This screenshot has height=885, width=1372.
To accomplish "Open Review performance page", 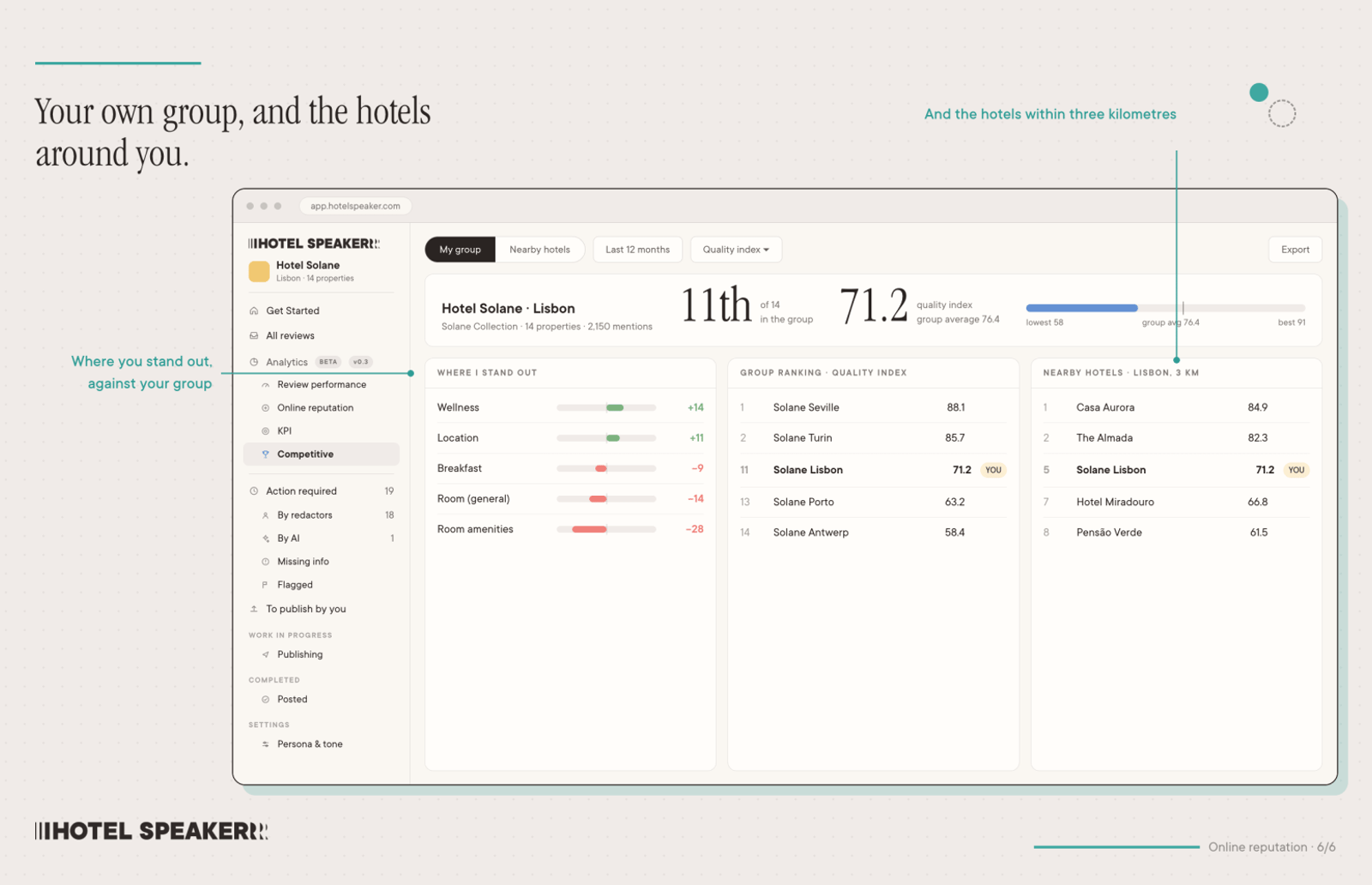I will click(322, 385).
